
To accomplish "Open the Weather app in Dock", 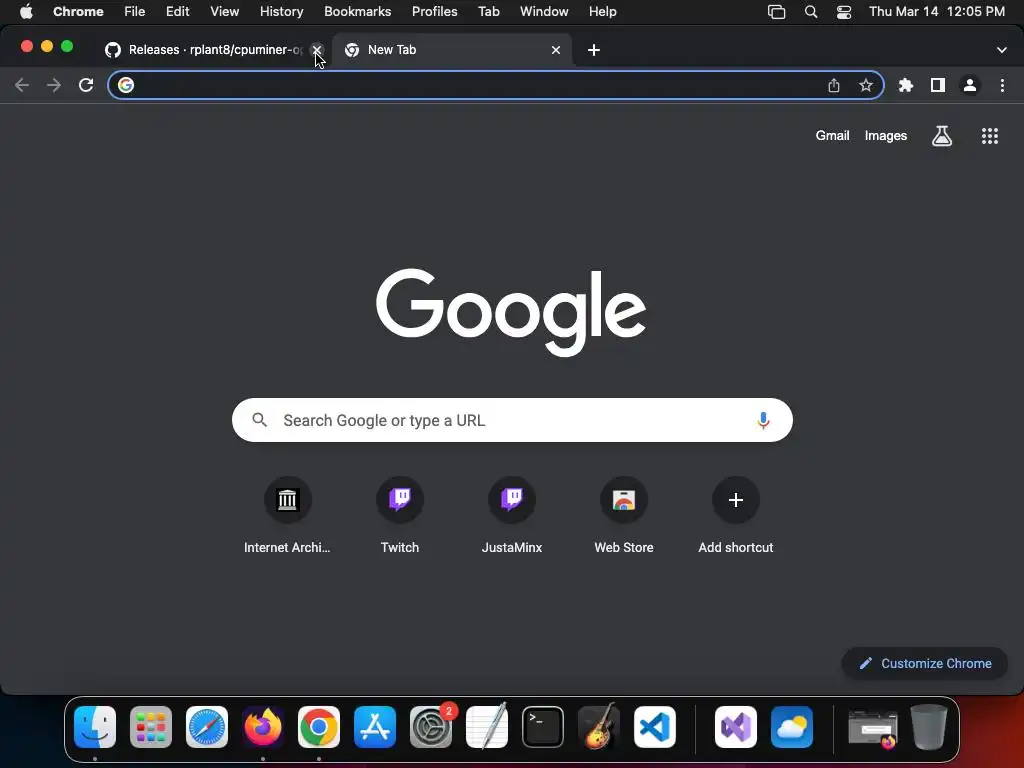I will click(x=792, y=727).
